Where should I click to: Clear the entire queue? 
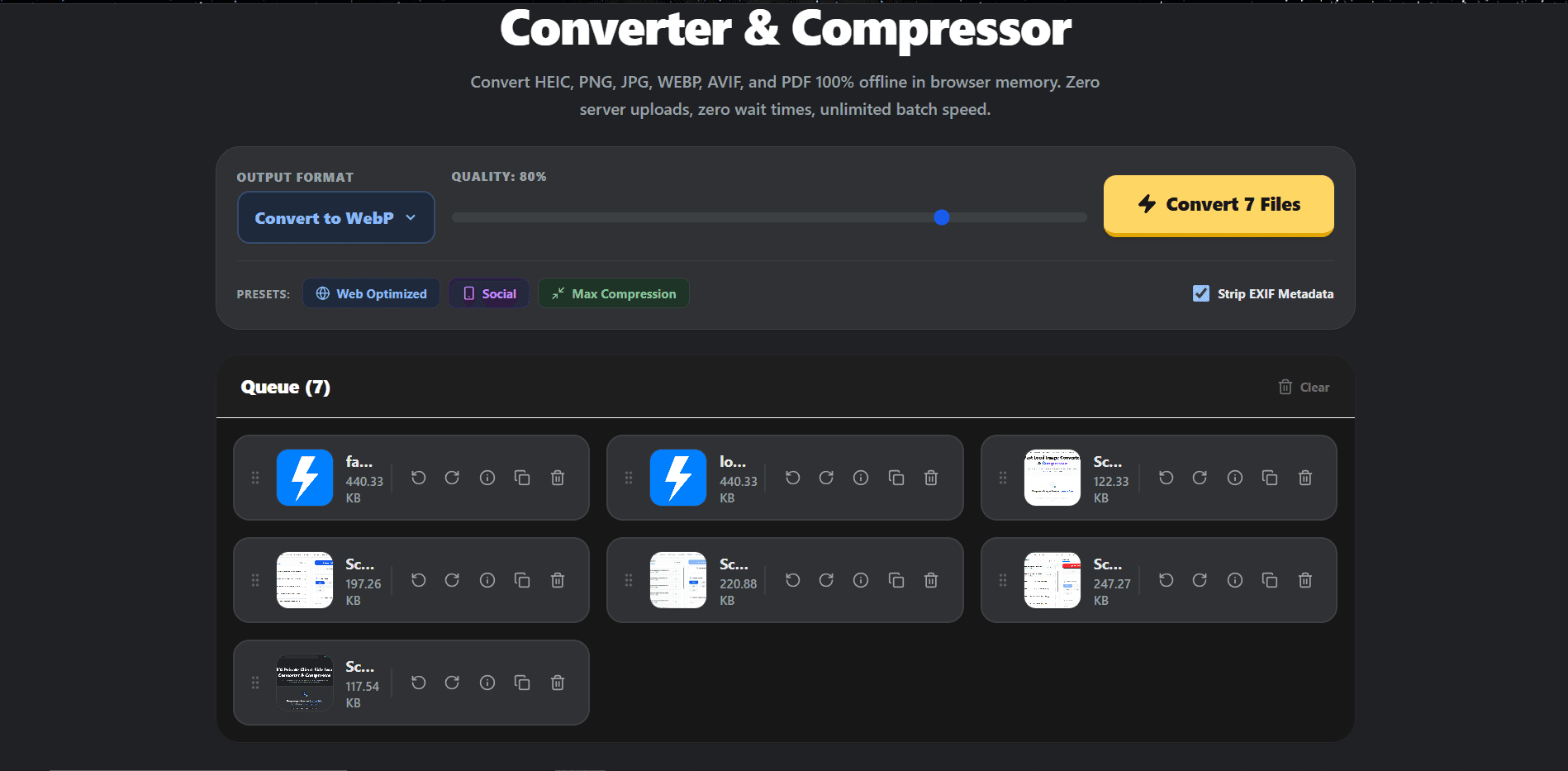(x=1304, y=387)
